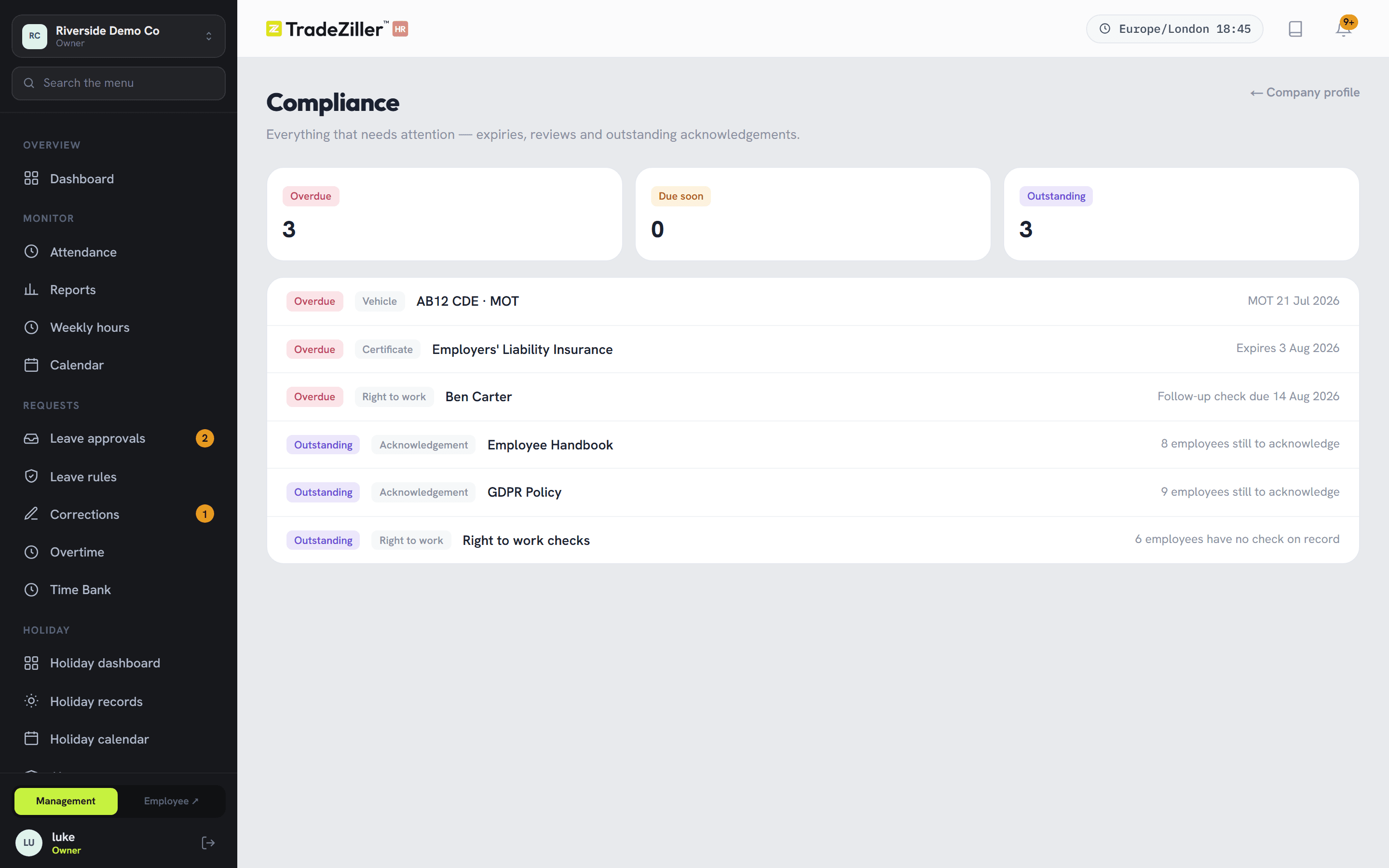Click the Europe/London time zone pill
Screen dimensions: 1389x868
[x=1174, y=29]
